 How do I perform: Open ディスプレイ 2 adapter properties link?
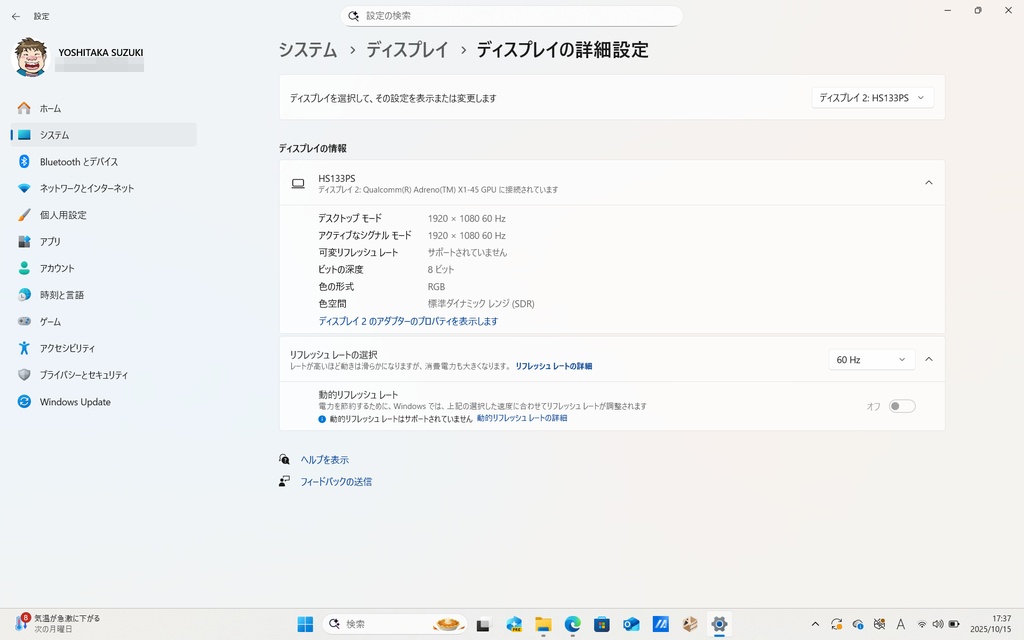click(407, 321)
